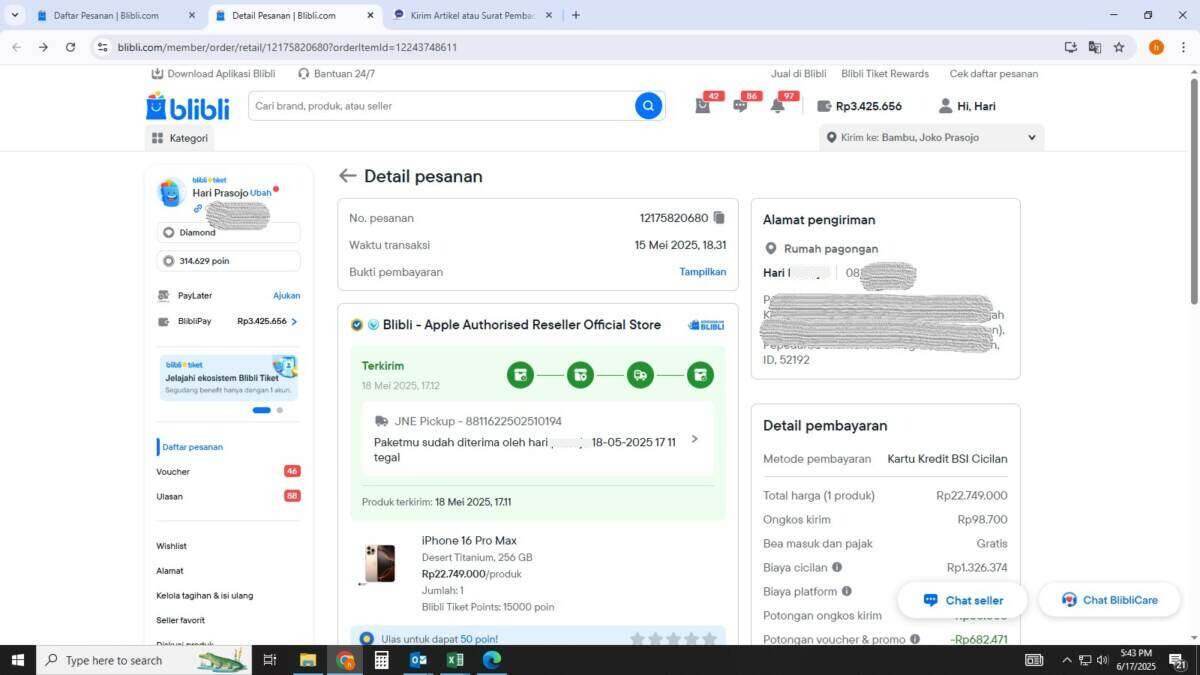
Task: Click the Download Aplikasi Blibli link
Action: coord(213,74)
